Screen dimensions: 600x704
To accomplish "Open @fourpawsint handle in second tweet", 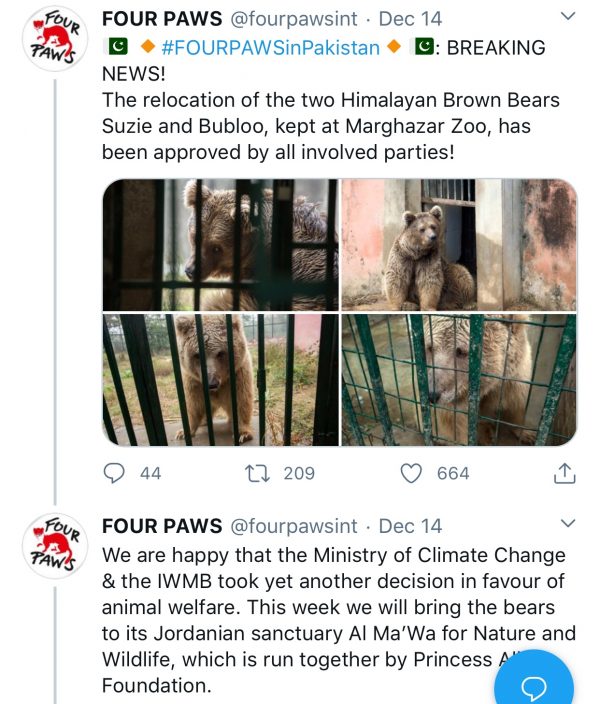I will [293, 526].
